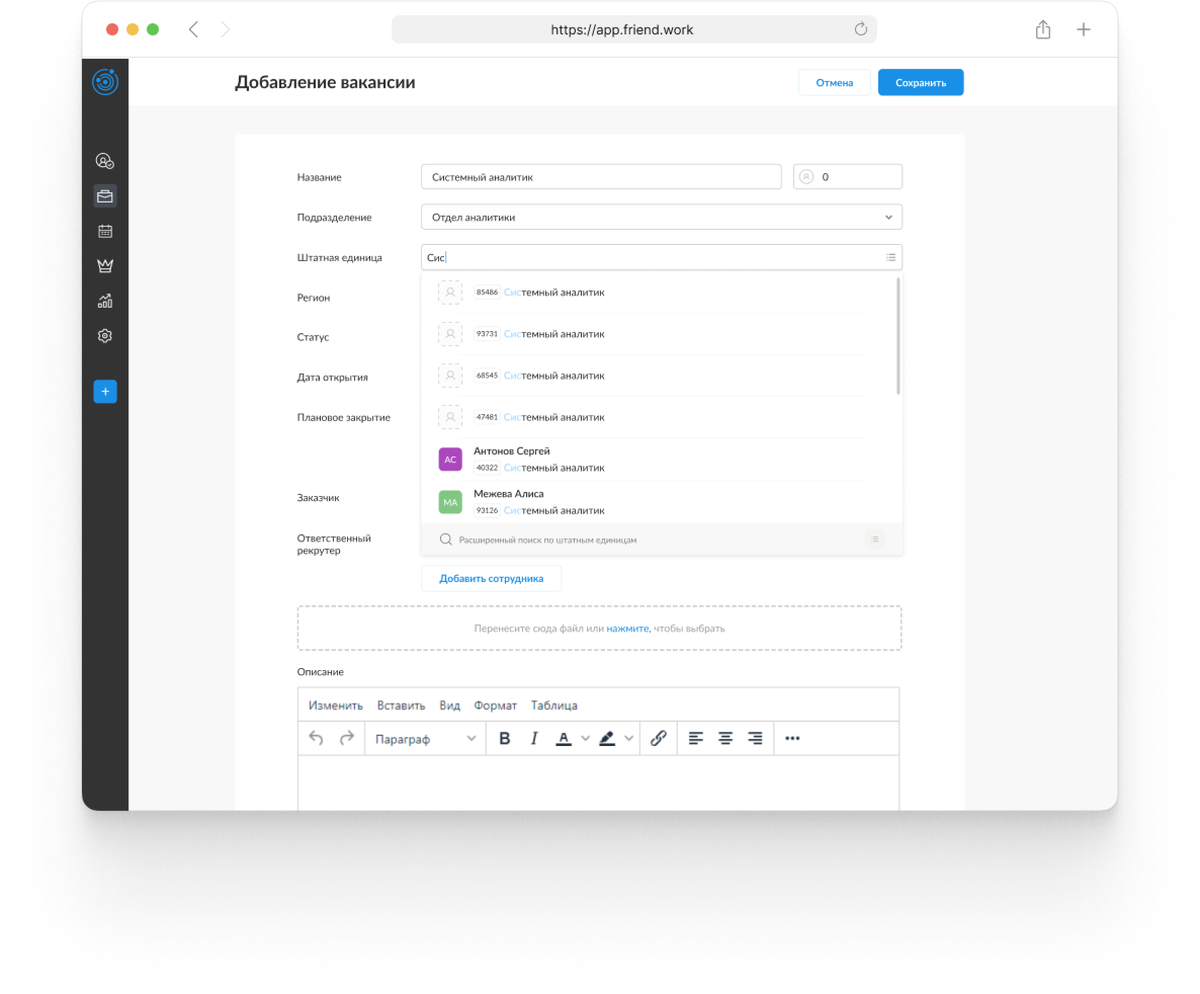Click Расширенный поиск по штатным единицам
The width and height of the screenshot is (1200, 994).
coord(548,539)
